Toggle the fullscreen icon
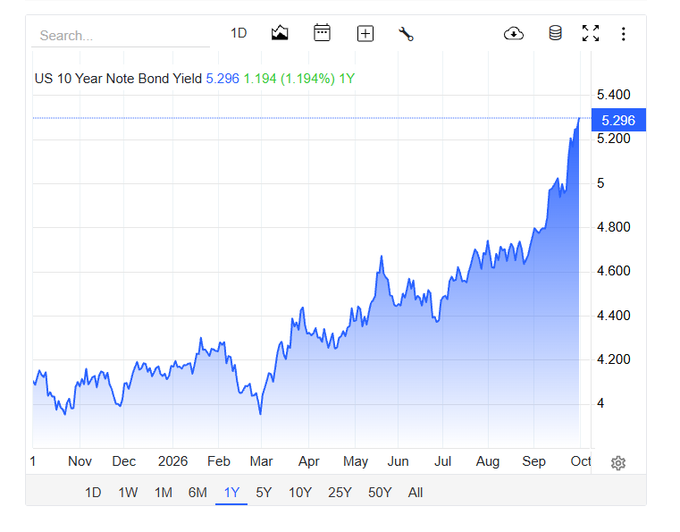Viewport: 680px width, 532px height. pos(591,33)
